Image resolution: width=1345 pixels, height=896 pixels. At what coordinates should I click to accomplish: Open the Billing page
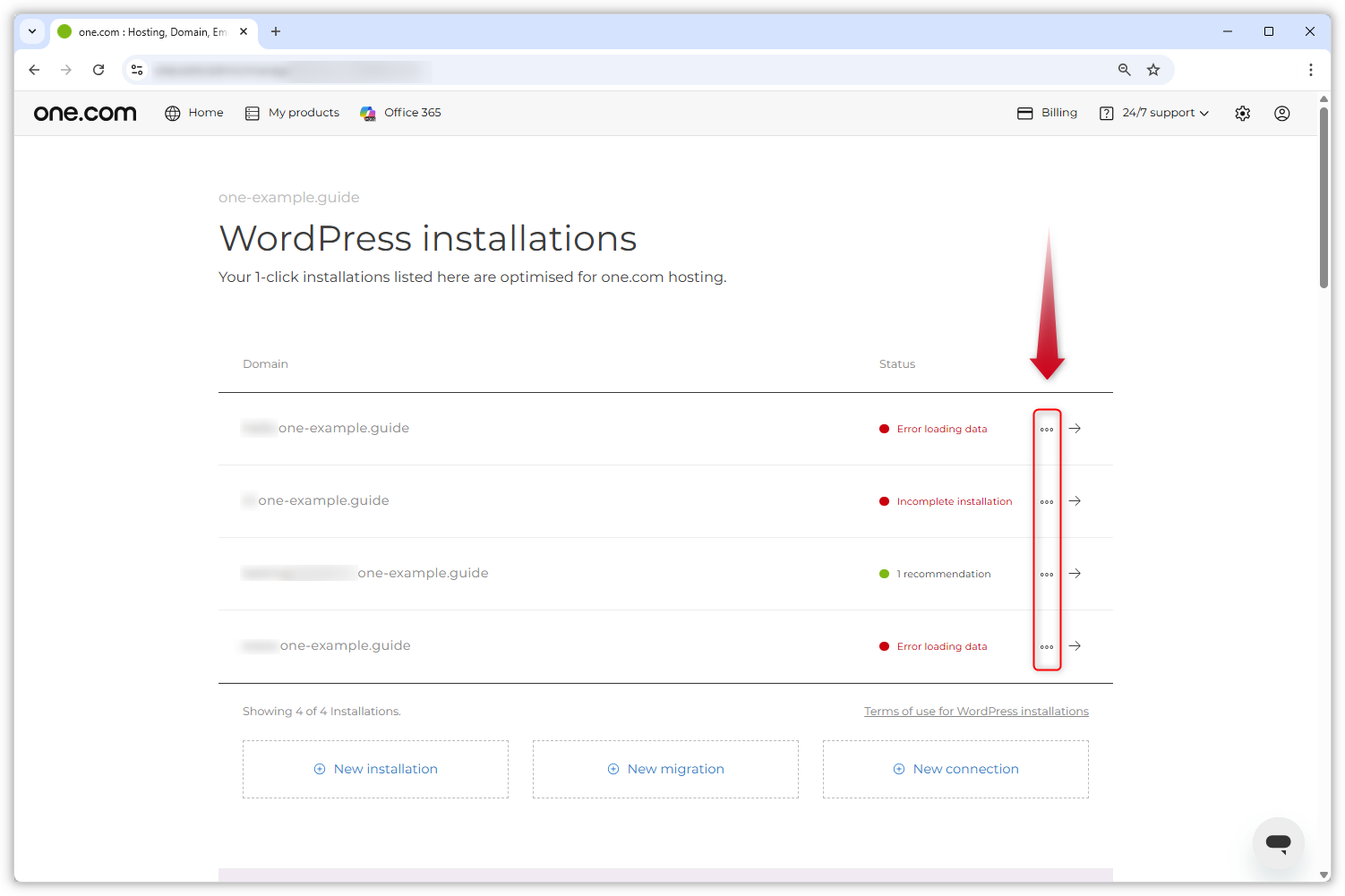(1047, 113)
